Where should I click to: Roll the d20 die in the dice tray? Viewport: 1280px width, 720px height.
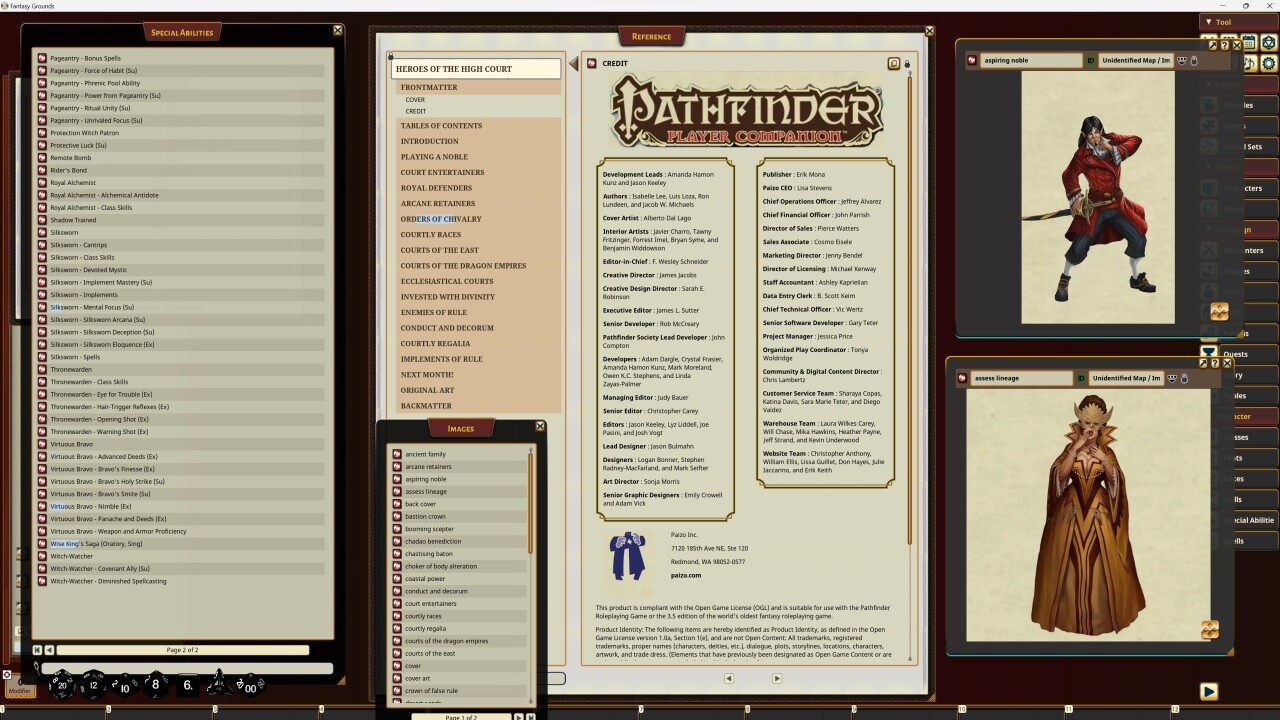(x=60, y=684)
